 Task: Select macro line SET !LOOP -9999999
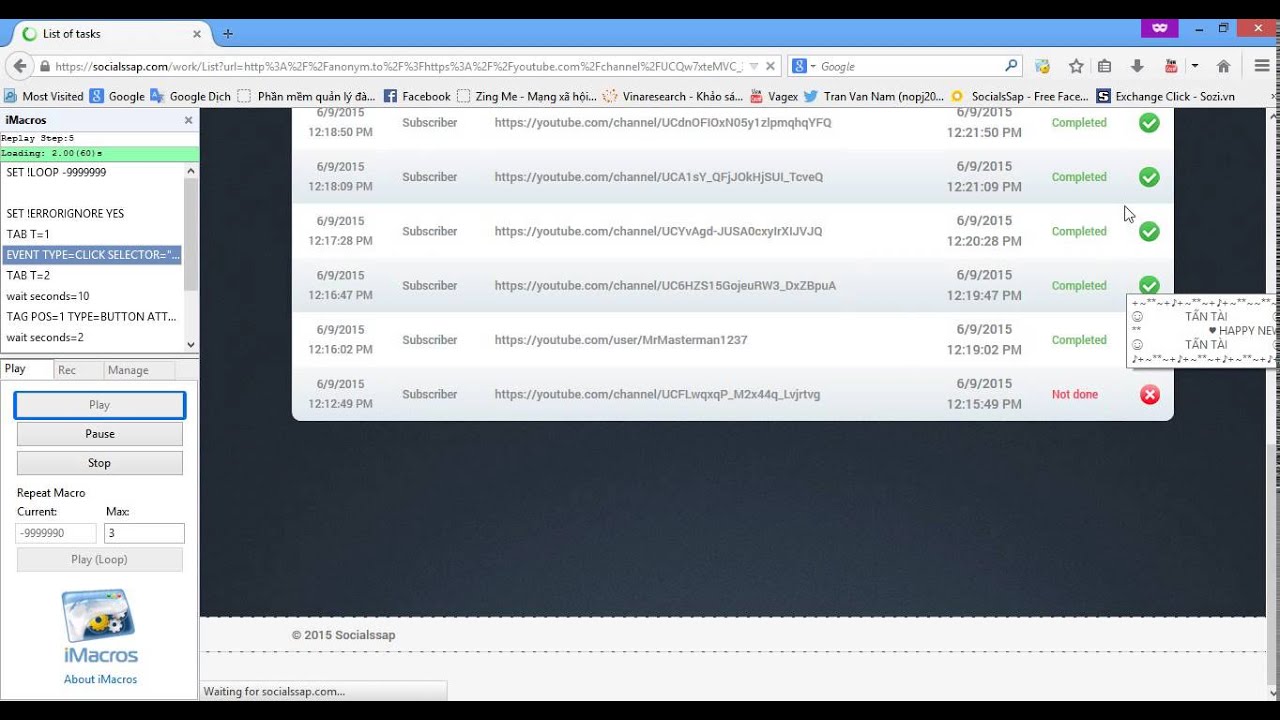(92, 172)
